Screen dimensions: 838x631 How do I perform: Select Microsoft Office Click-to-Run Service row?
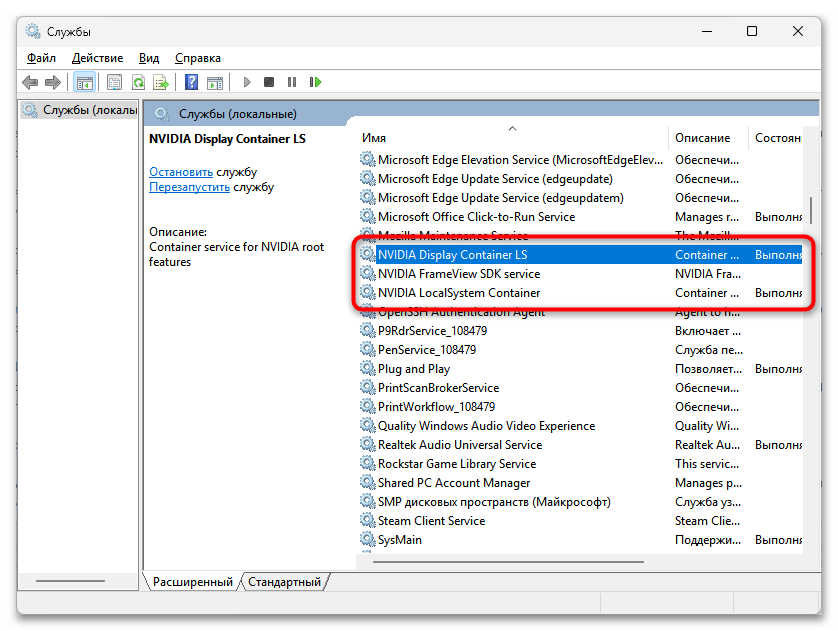click(580, 217)
